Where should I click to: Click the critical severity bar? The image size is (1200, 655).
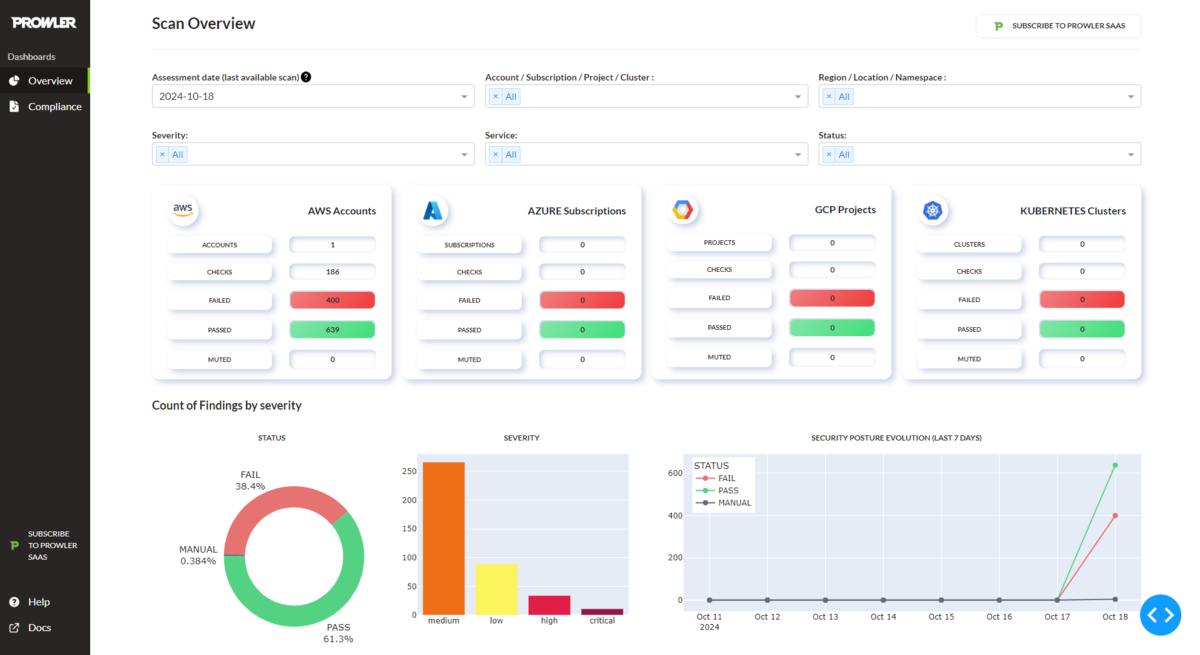pyautogui.click(x=602, y=611)
